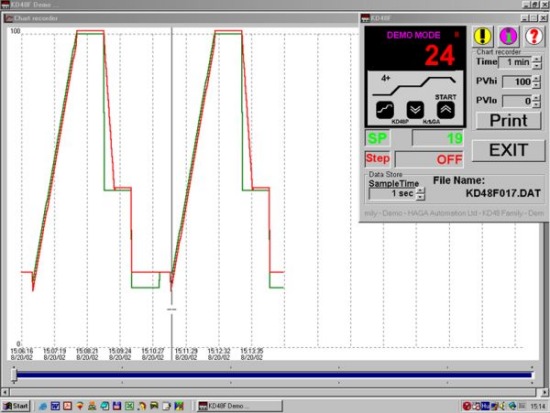550x413 pixels.
Task: Click the DEMO MODE text
Action: point(413,35)
